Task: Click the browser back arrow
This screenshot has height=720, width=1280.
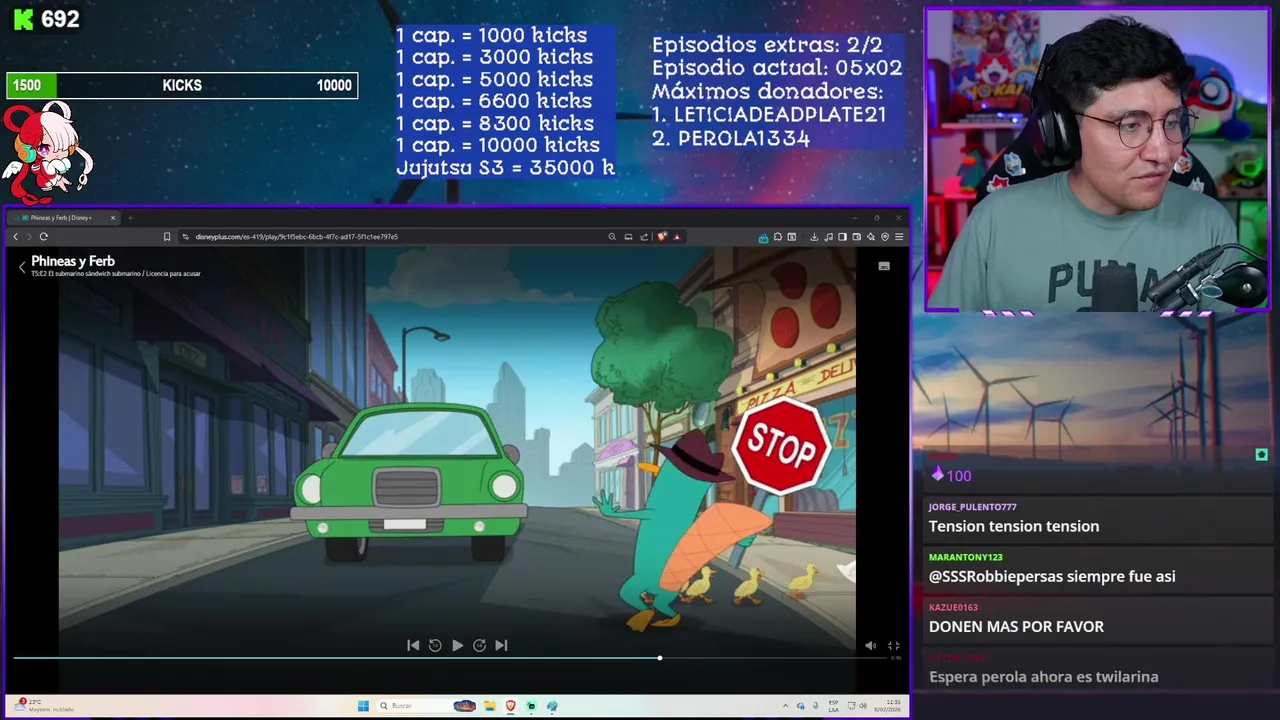Action: [x=15, y=237]
